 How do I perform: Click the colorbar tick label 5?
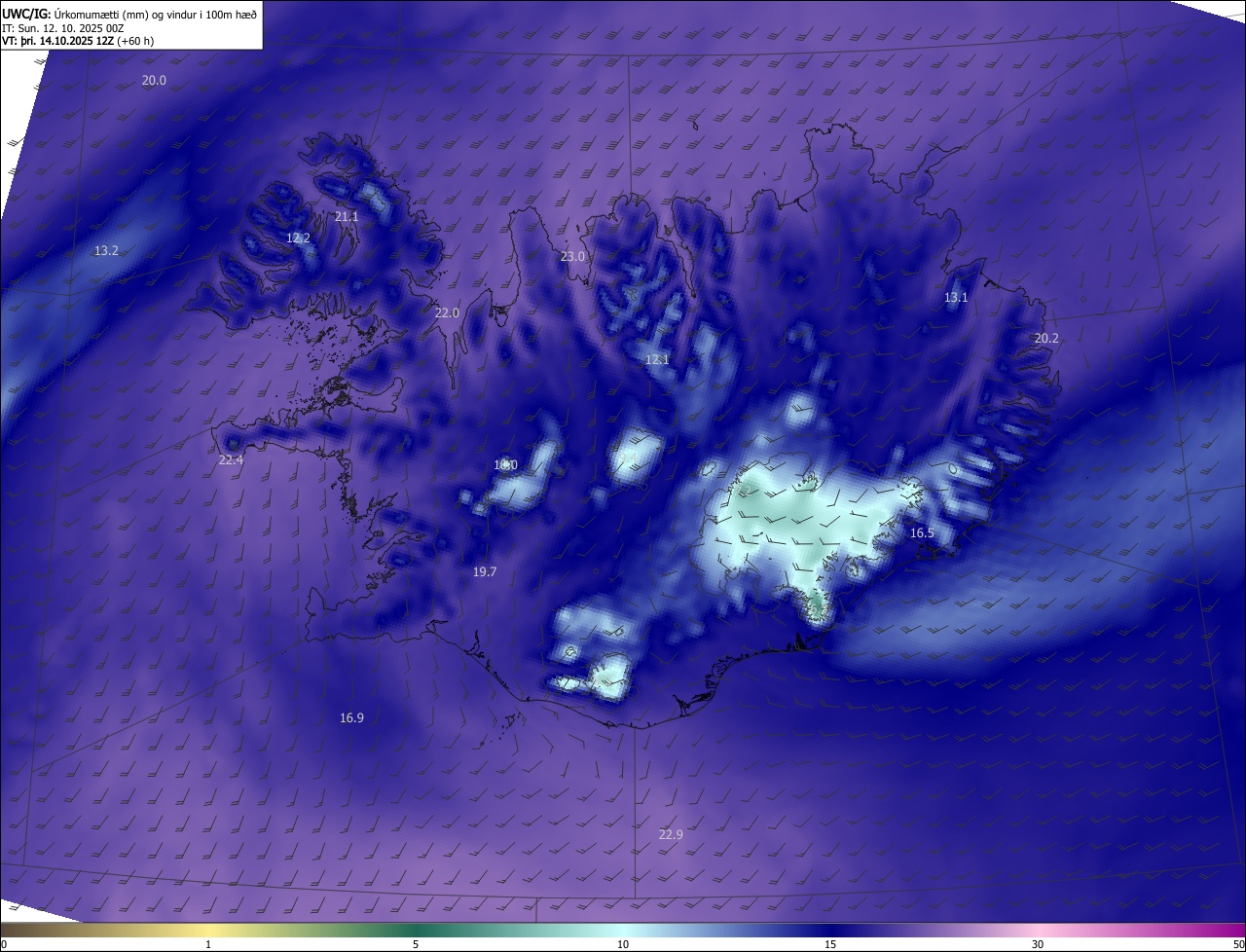point(416,945)
